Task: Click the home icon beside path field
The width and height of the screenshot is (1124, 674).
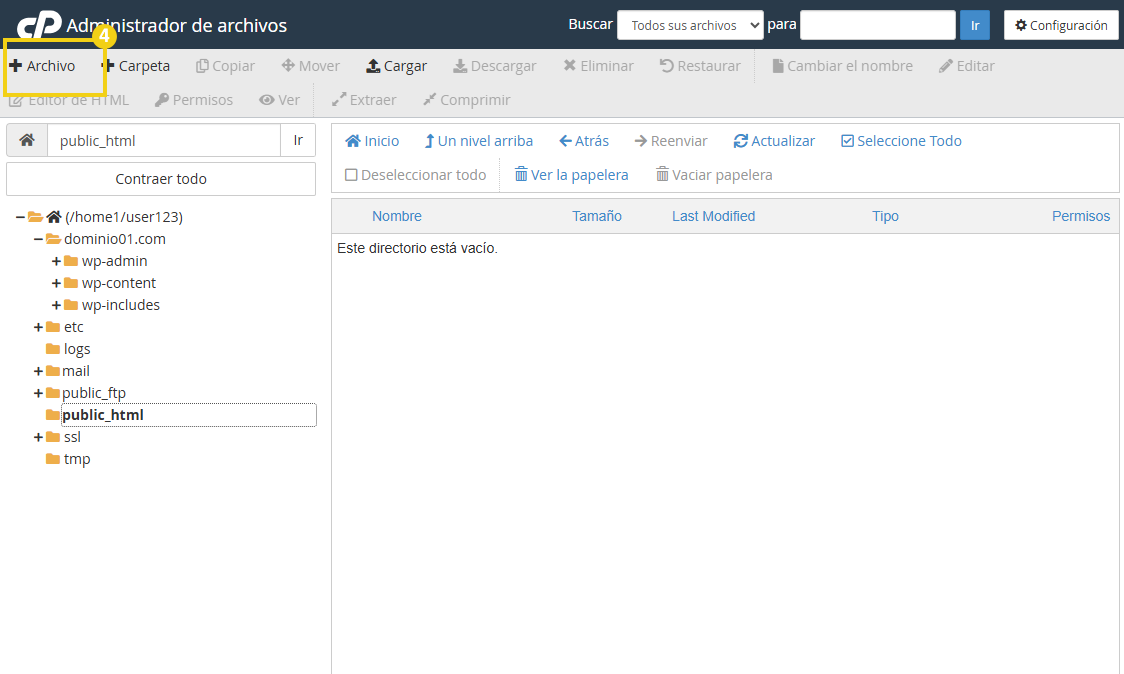Action: 27,141
